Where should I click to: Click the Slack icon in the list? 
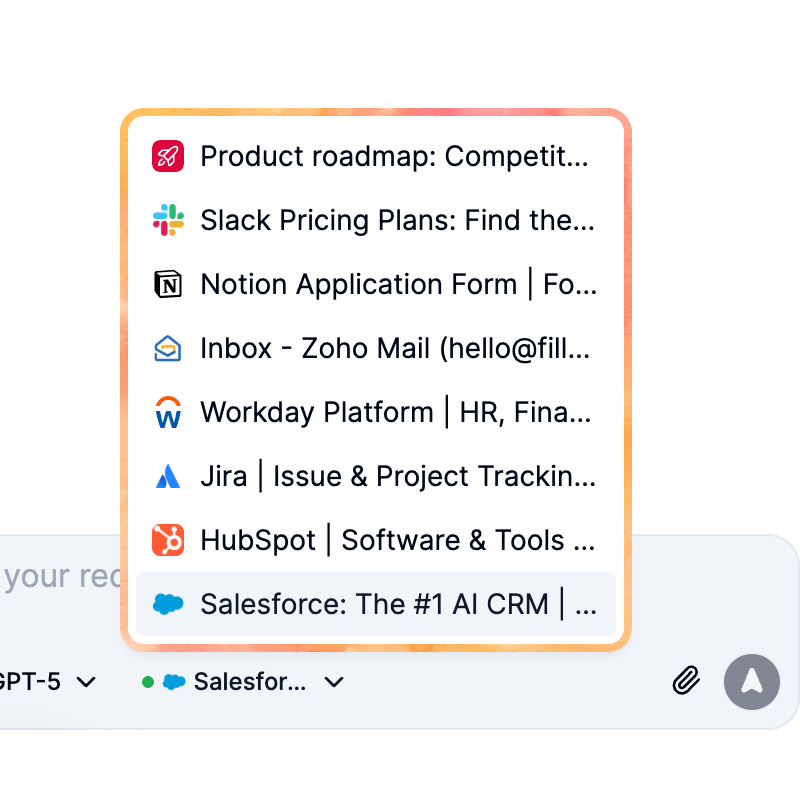tap(167, 220)
